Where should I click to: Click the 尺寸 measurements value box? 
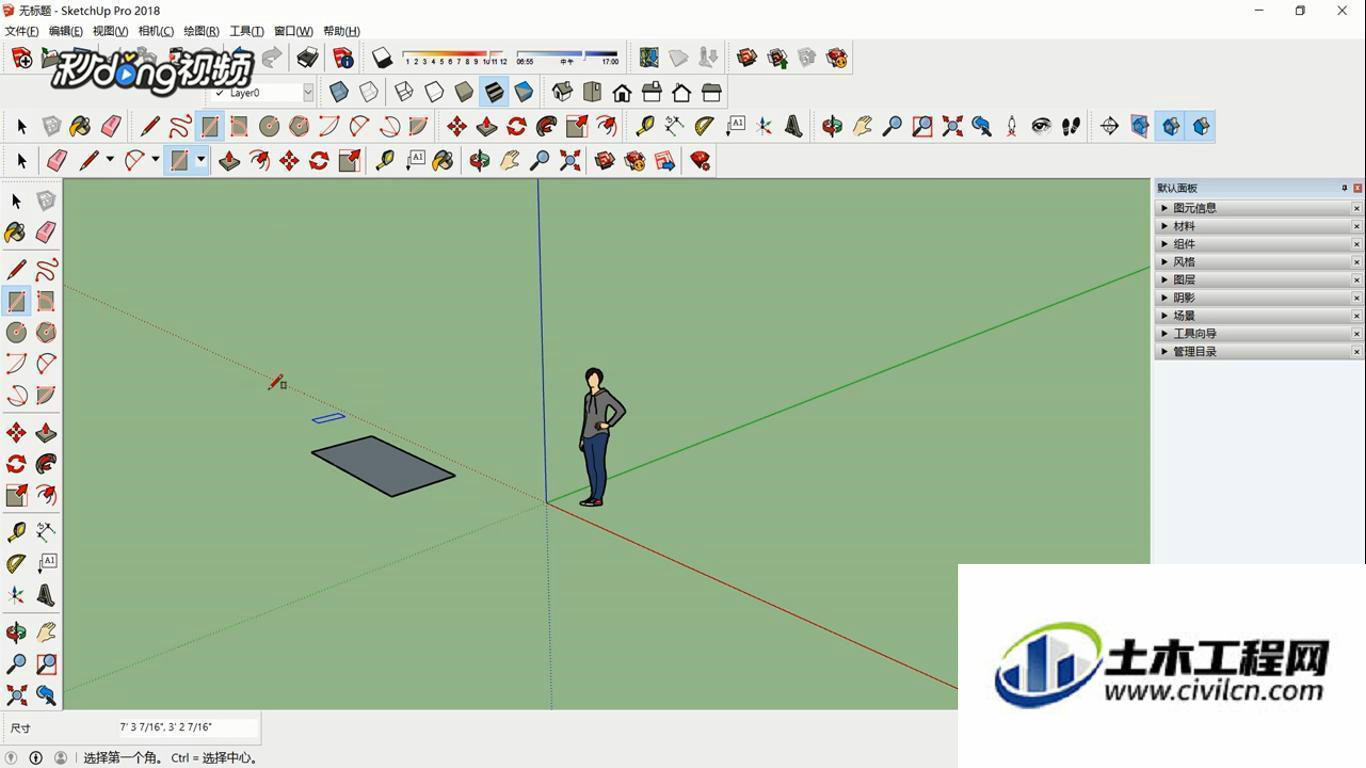click(x=188, y=728)
